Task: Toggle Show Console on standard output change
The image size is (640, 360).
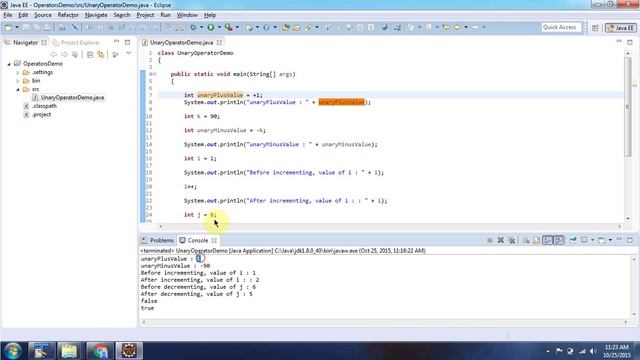Action: coord(548,240)
